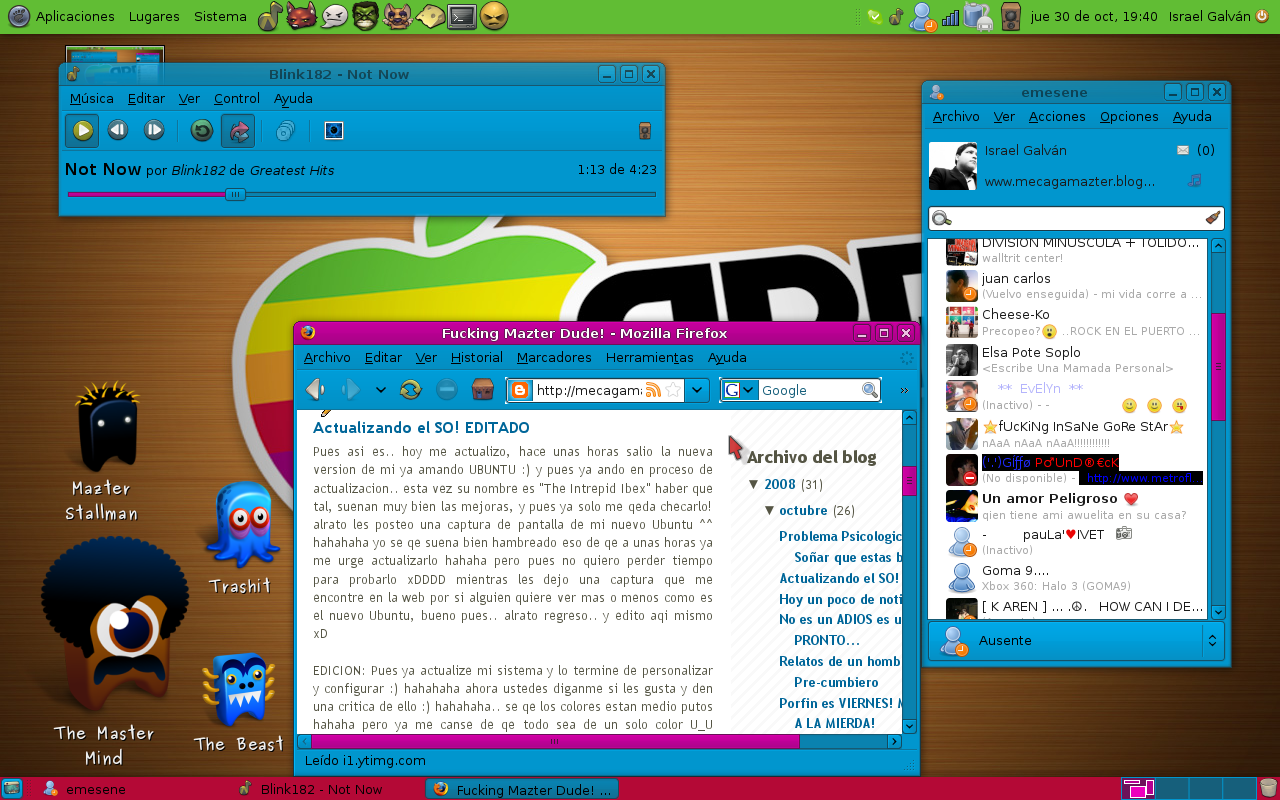The height and width of the screenshot is (800, 1280).
Task: Click the Firefox stop button
Action: click(447, 389)
